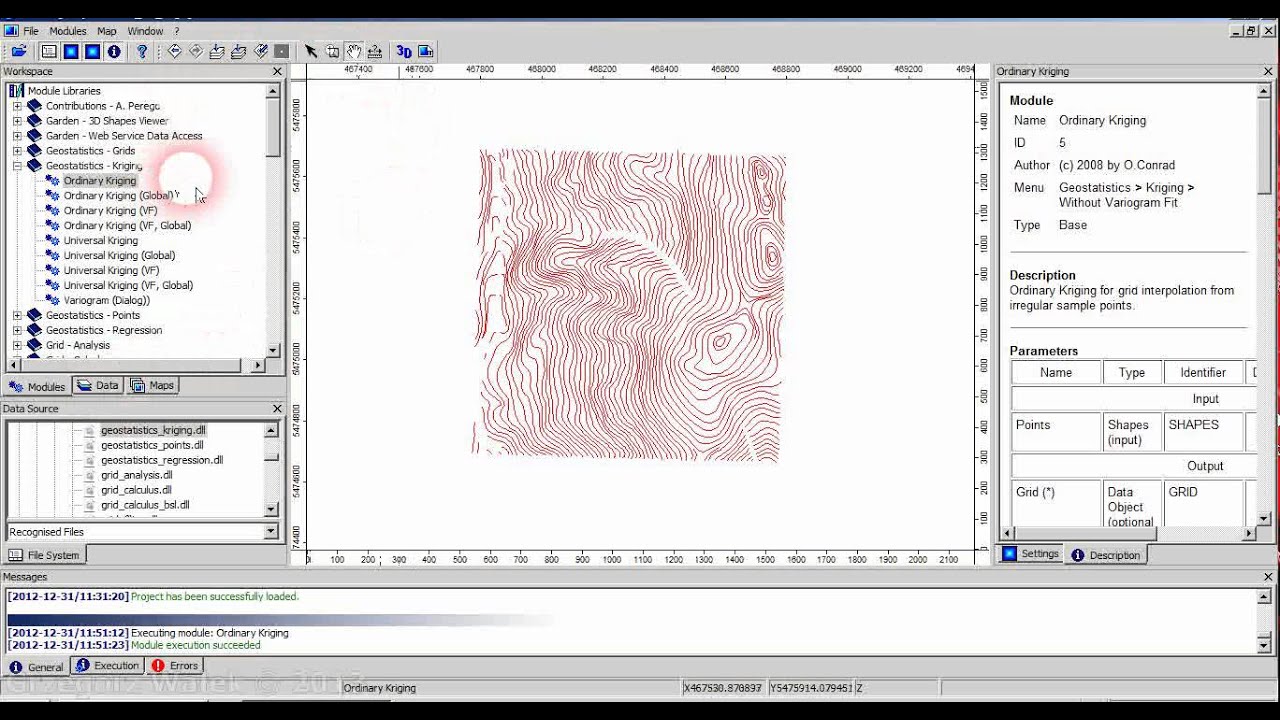The width and height of the screenshot is (1280, 720).
Task: Click the zoom to previous extent icon
Action: click(x=174, y=51)
